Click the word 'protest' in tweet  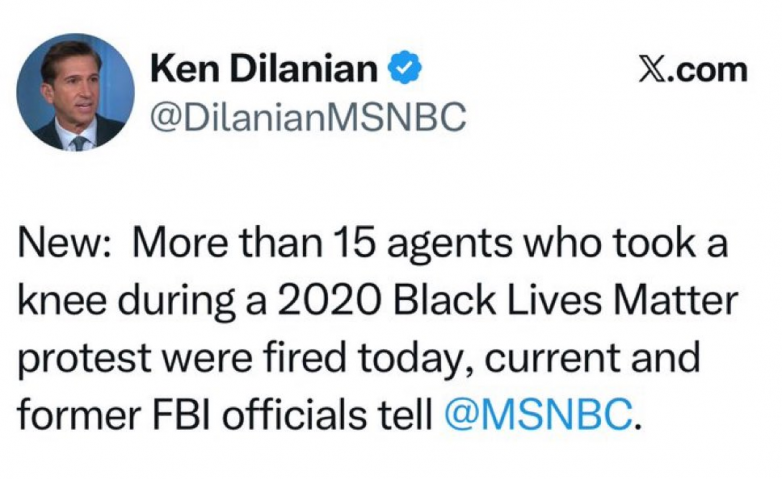click(85, 359)
